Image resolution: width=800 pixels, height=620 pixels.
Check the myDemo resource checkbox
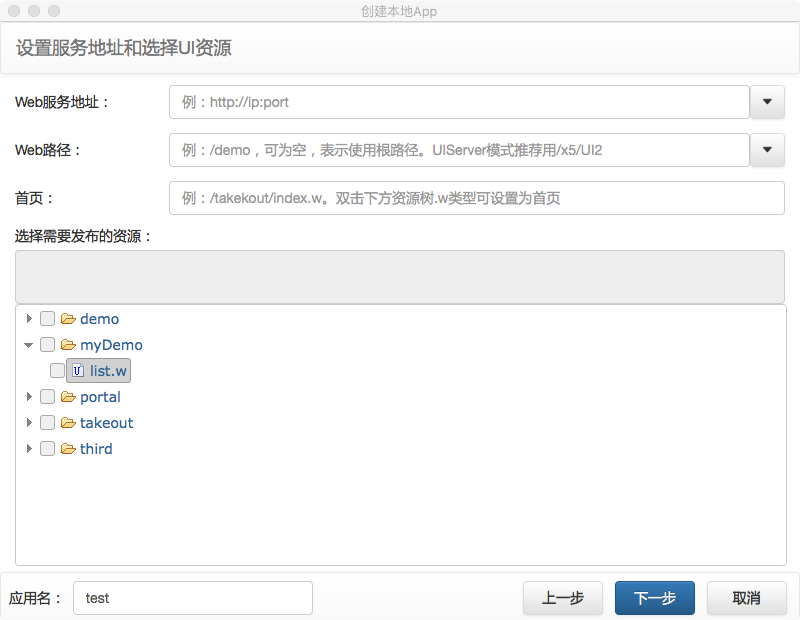tap(47, 344)
